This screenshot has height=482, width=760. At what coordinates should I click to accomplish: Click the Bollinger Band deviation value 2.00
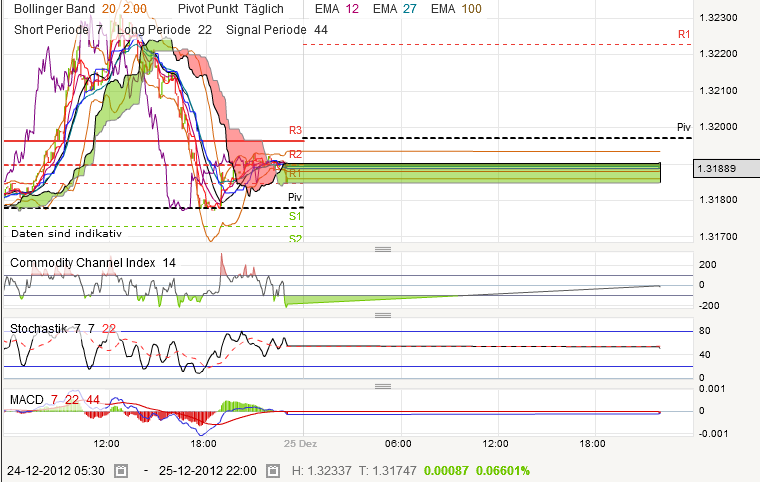coord(135,9)
